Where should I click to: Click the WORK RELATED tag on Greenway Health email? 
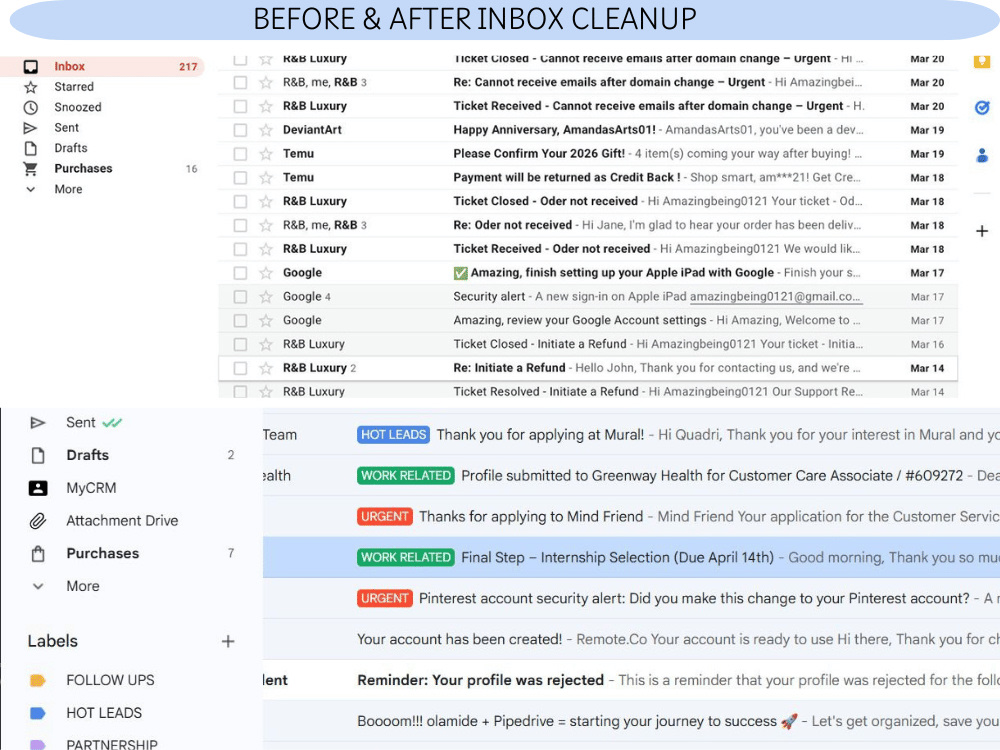(x=406, y=476)
